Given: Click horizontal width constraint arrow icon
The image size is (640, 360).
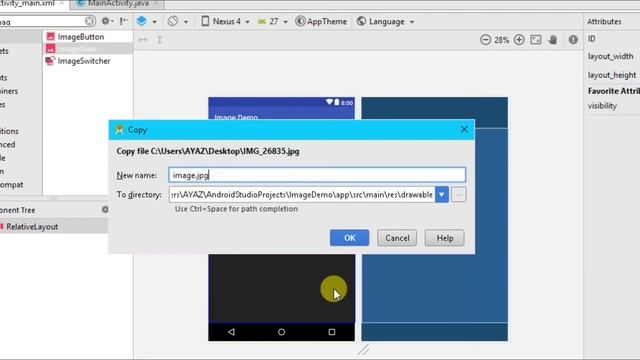Looking at the screenshot, I should coord(143,40).
